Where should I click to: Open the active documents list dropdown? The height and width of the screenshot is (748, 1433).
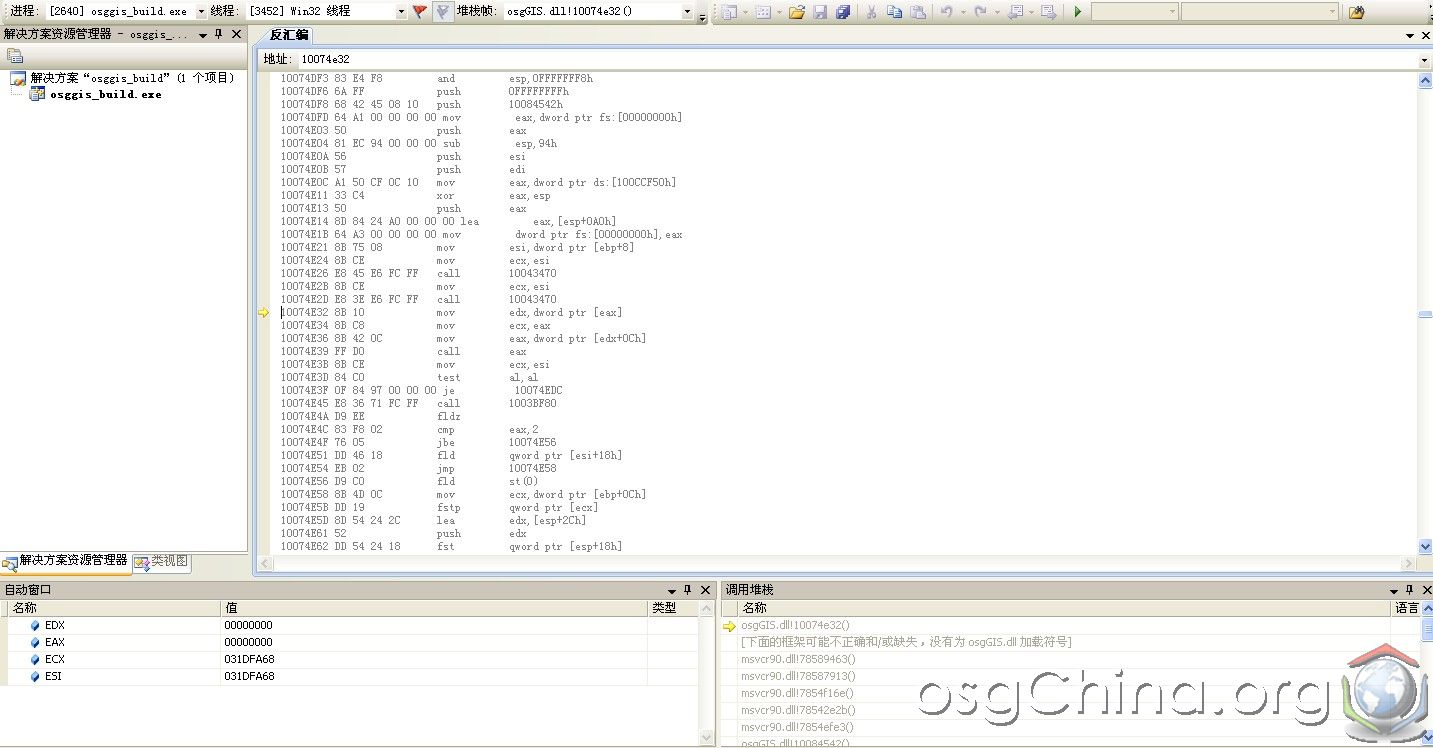[x=1409, y=35]
